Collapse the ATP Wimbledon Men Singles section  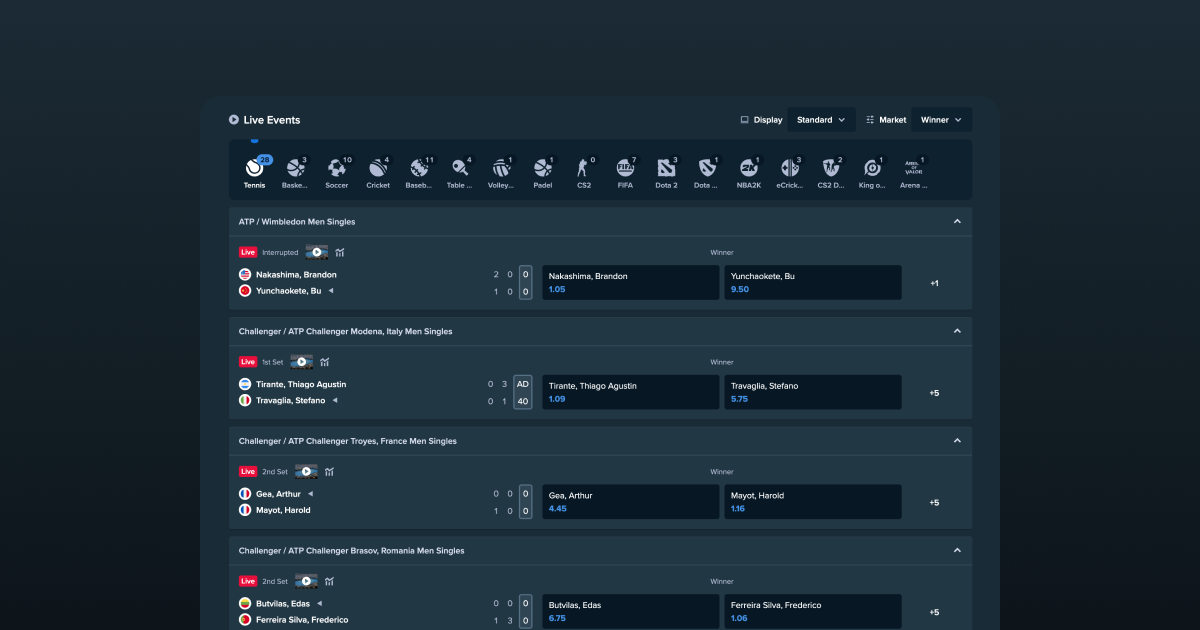957,222
